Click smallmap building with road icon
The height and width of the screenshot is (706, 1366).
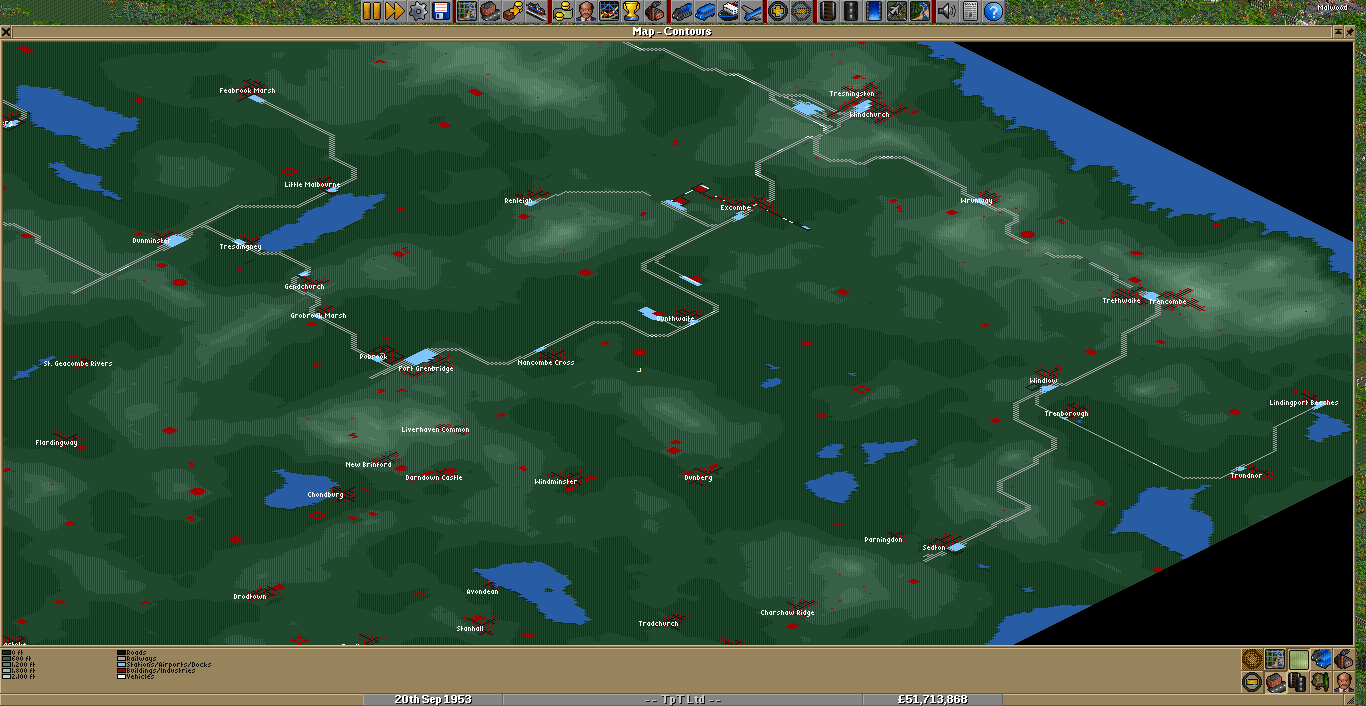point(1275,682)
